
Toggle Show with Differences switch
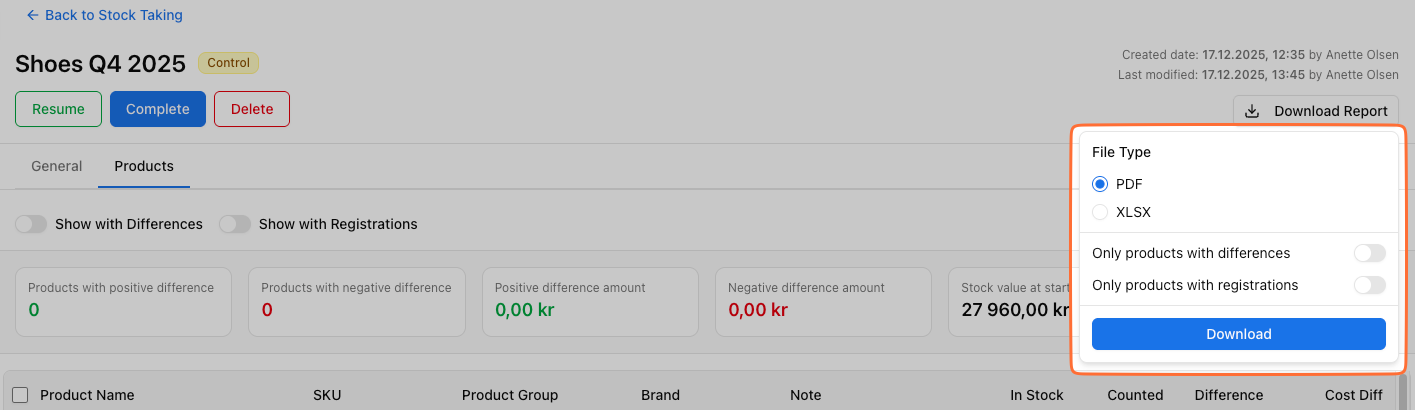(x=31, y=224)
